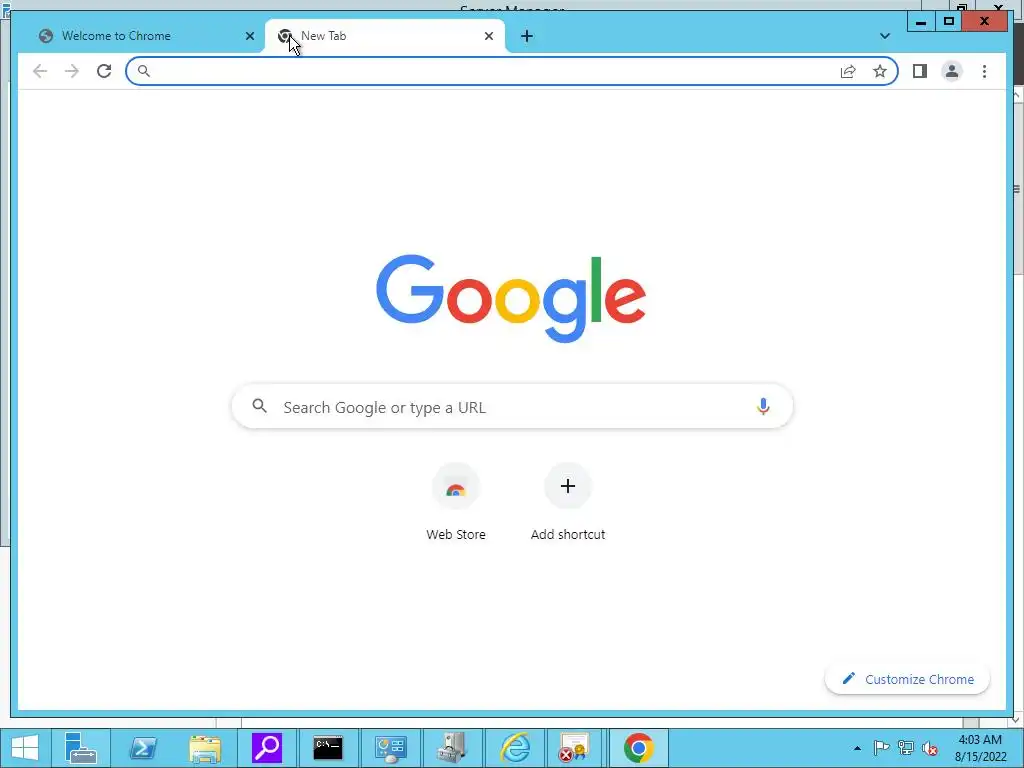Launch PowerShell from taskbar
This screenshot has width=1024, height=768.
coord(143,748)
